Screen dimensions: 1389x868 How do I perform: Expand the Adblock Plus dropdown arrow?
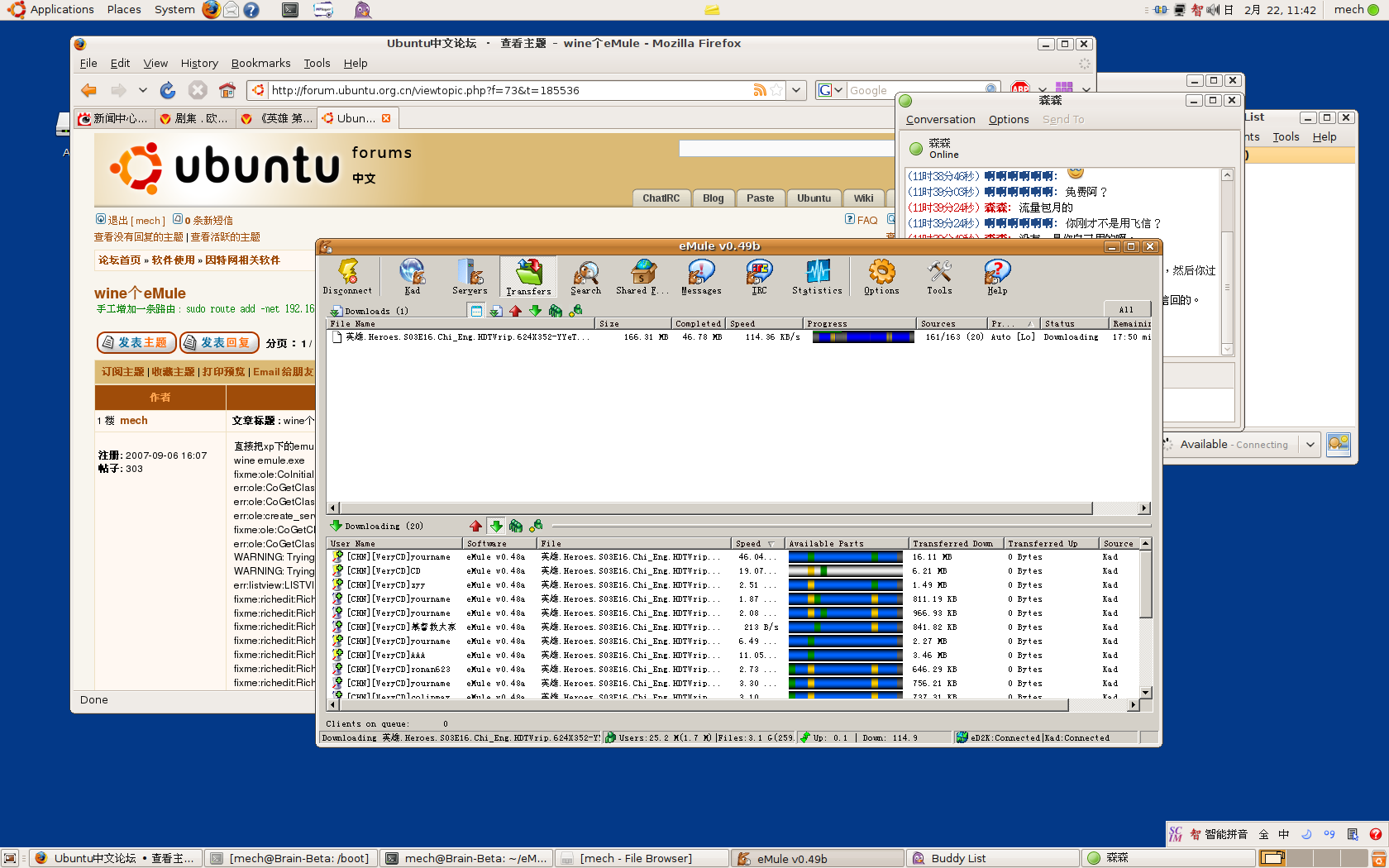1043,89
